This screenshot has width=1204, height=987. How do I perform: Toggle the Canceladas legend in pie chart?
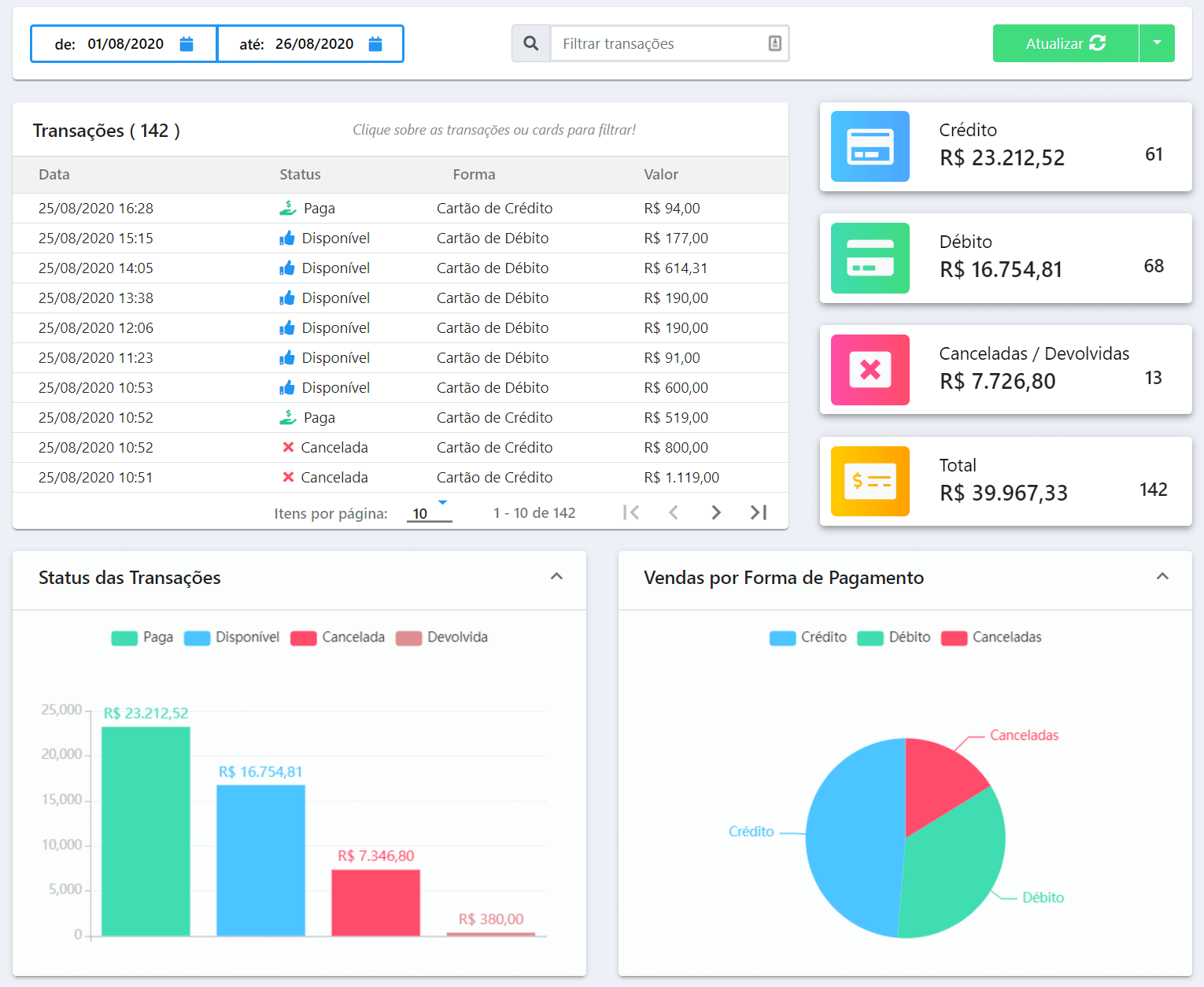992,638
